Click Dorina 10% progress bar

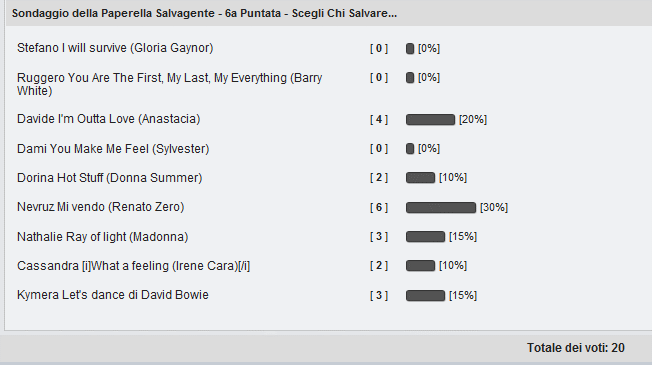coord(420,178)
